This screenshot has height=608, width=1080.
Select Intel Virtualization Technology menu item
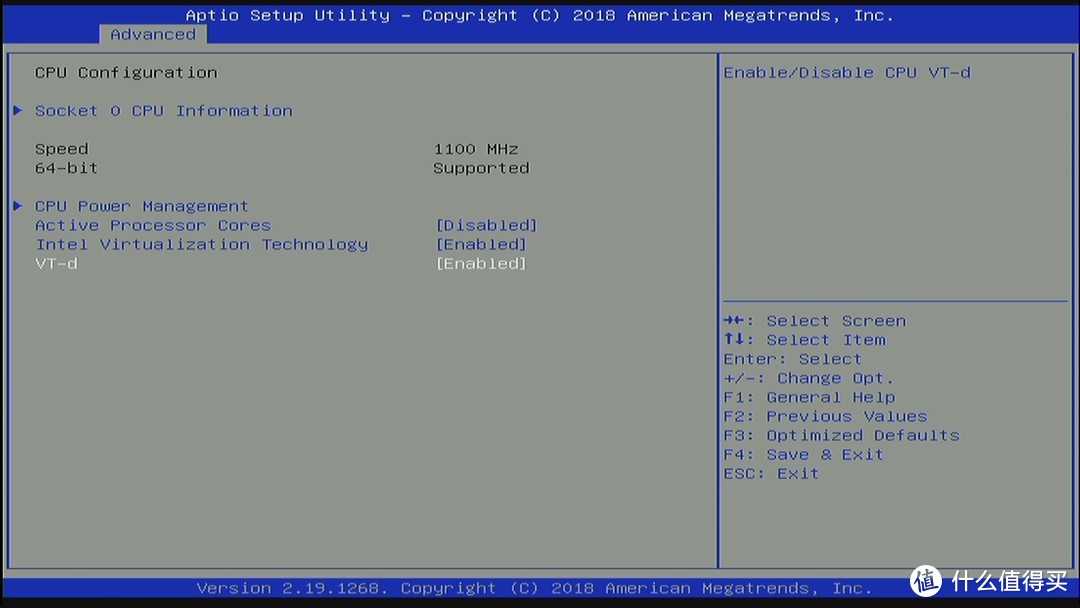pos(202,244)
